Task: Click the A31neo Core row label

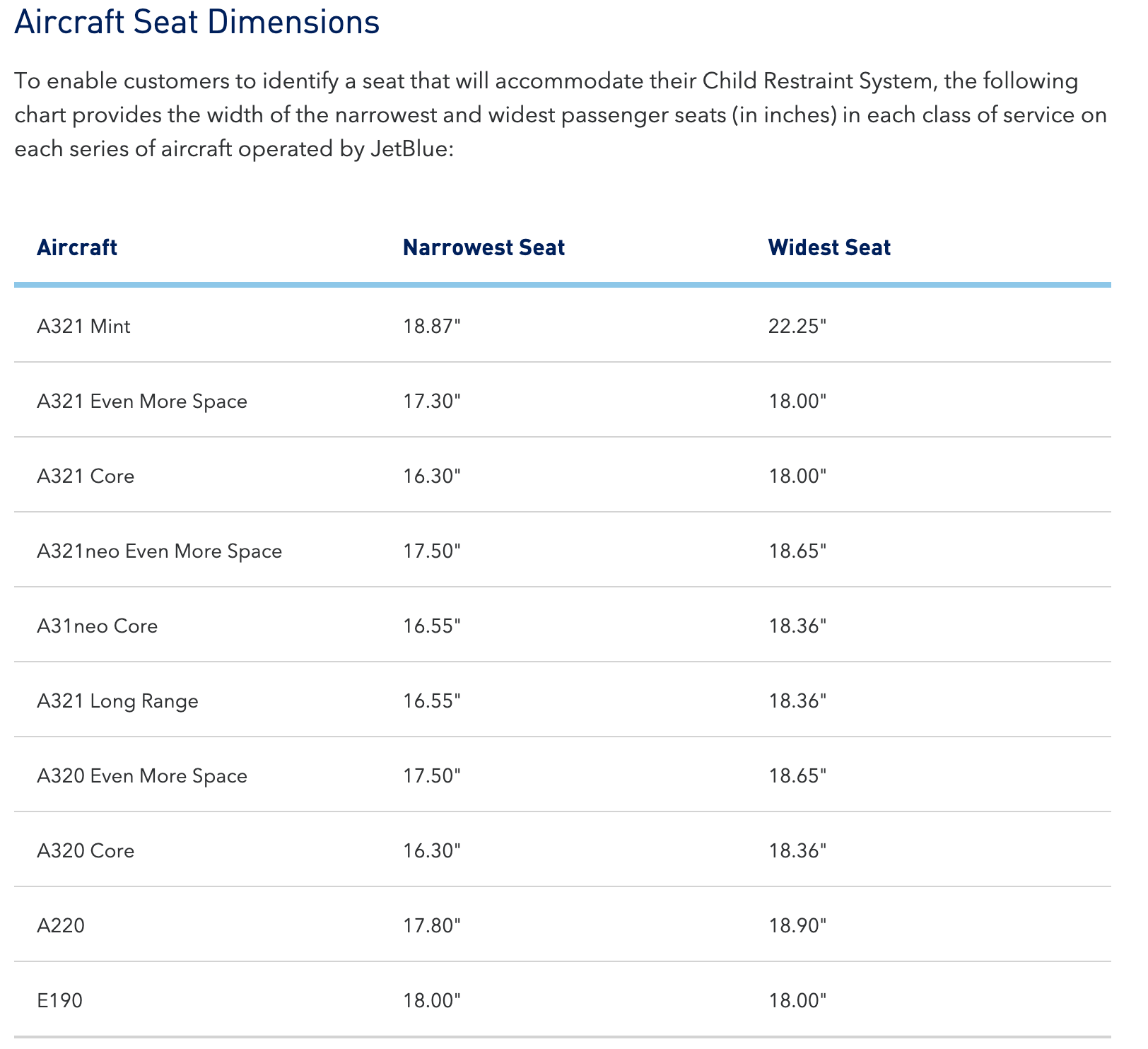Action: pyautogui.click(x=97, y=626)
